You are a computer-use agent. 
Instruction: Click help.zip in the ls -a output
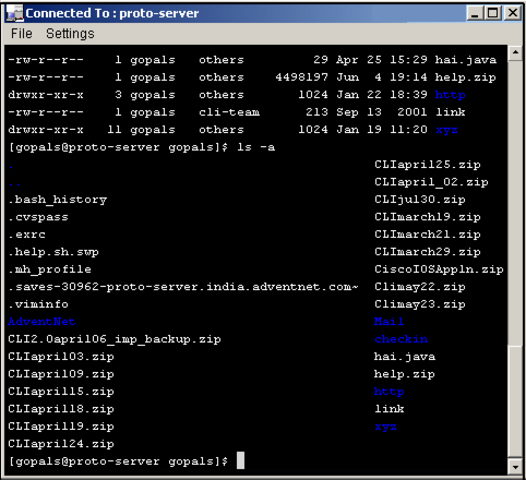coord(405,374)
